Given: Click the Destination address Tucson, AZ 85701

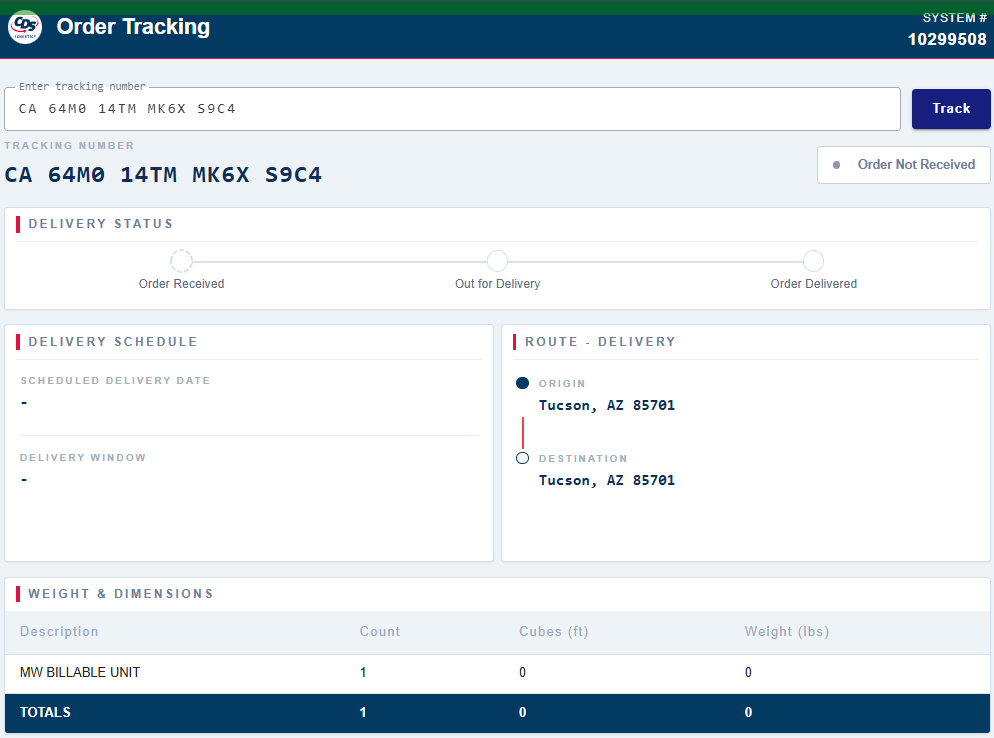Looking at the screenshot, I should (607, 480).
